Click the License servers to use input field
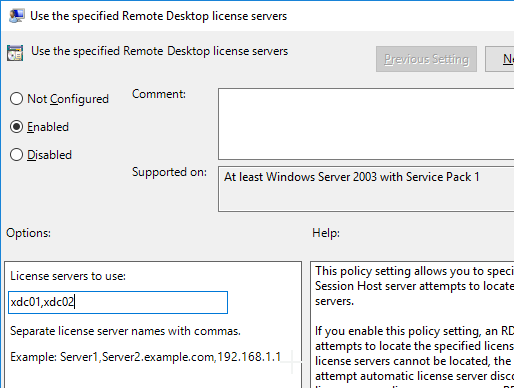Image resolution: width=514 pixels, height=388 pixels. (118, 302)
